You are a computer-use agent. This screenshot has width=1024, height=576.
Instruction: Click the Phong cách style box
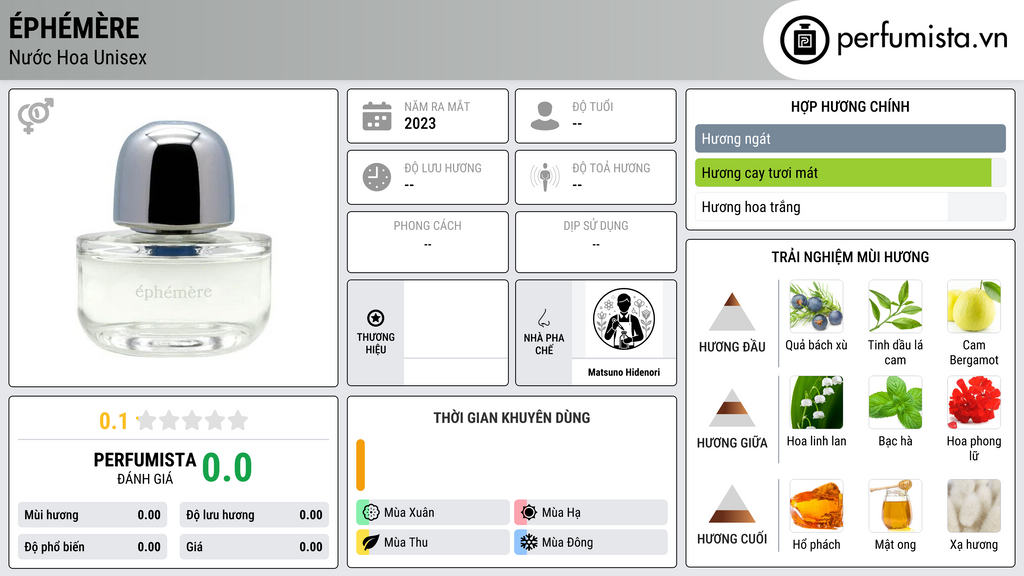click(428, 242)
